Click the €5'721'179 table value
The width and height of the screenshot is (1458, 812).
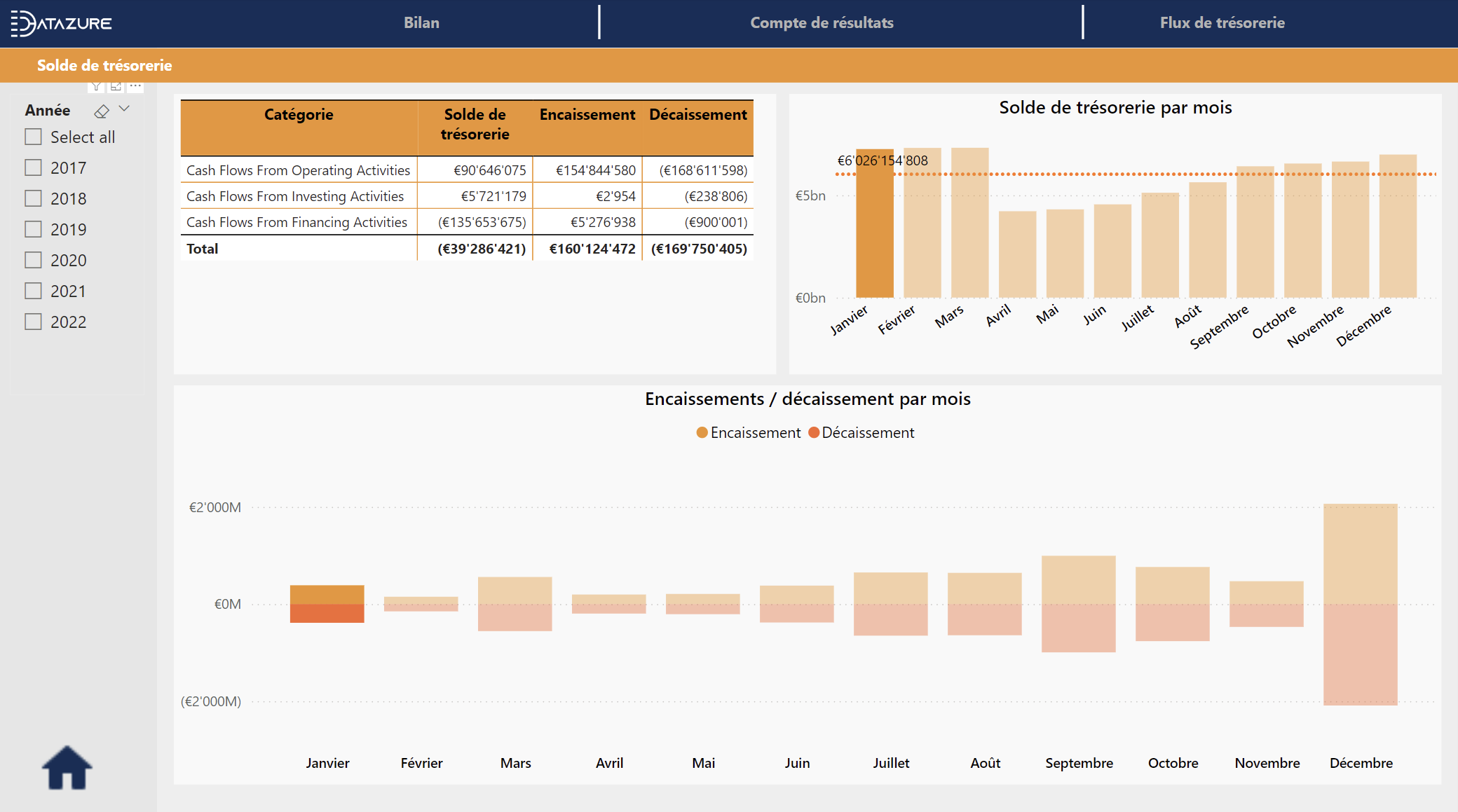point(493,196)
